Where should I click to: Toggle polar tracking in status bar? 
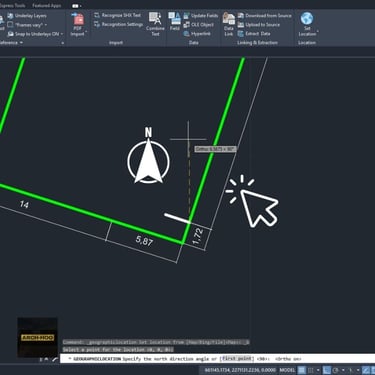pos(336,370)
